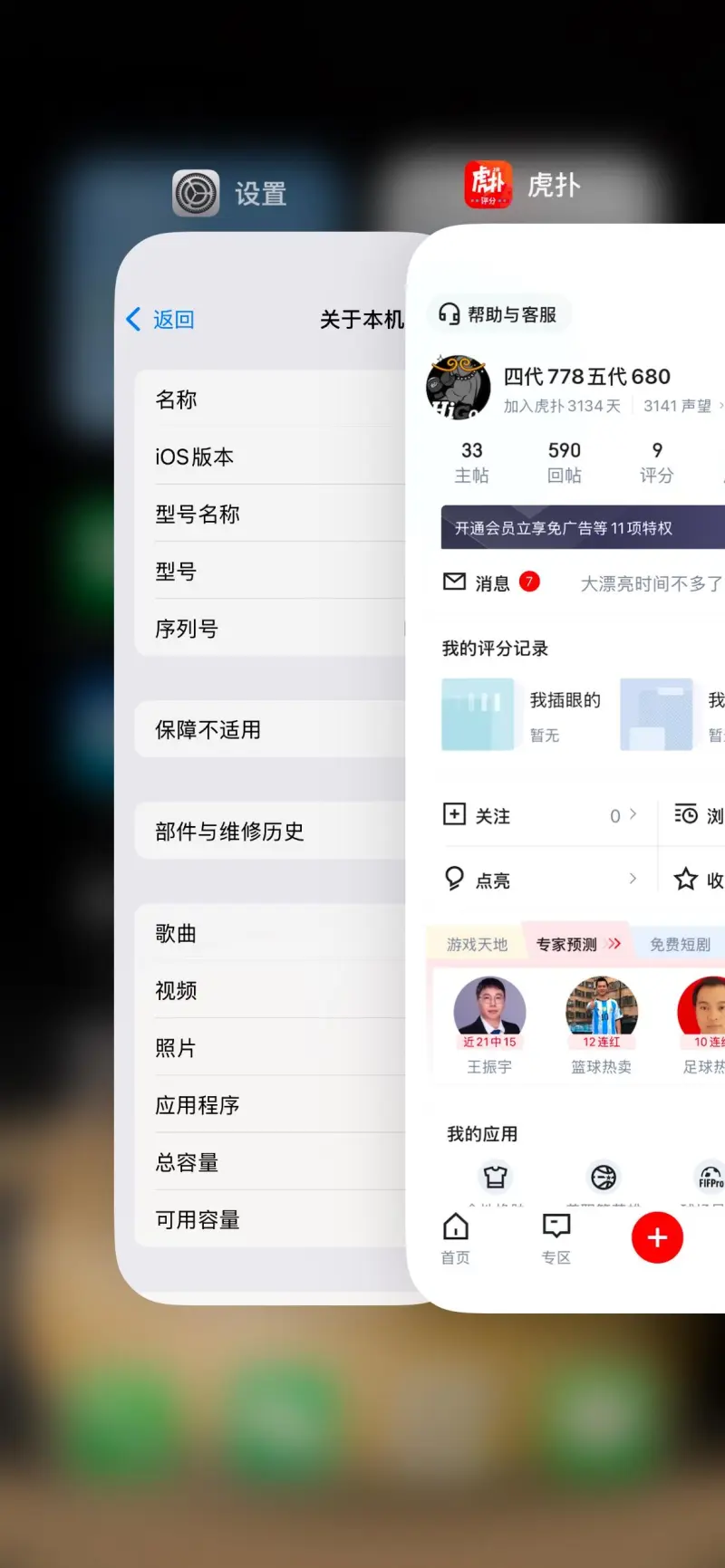Tap the star favorites icon

686,879
